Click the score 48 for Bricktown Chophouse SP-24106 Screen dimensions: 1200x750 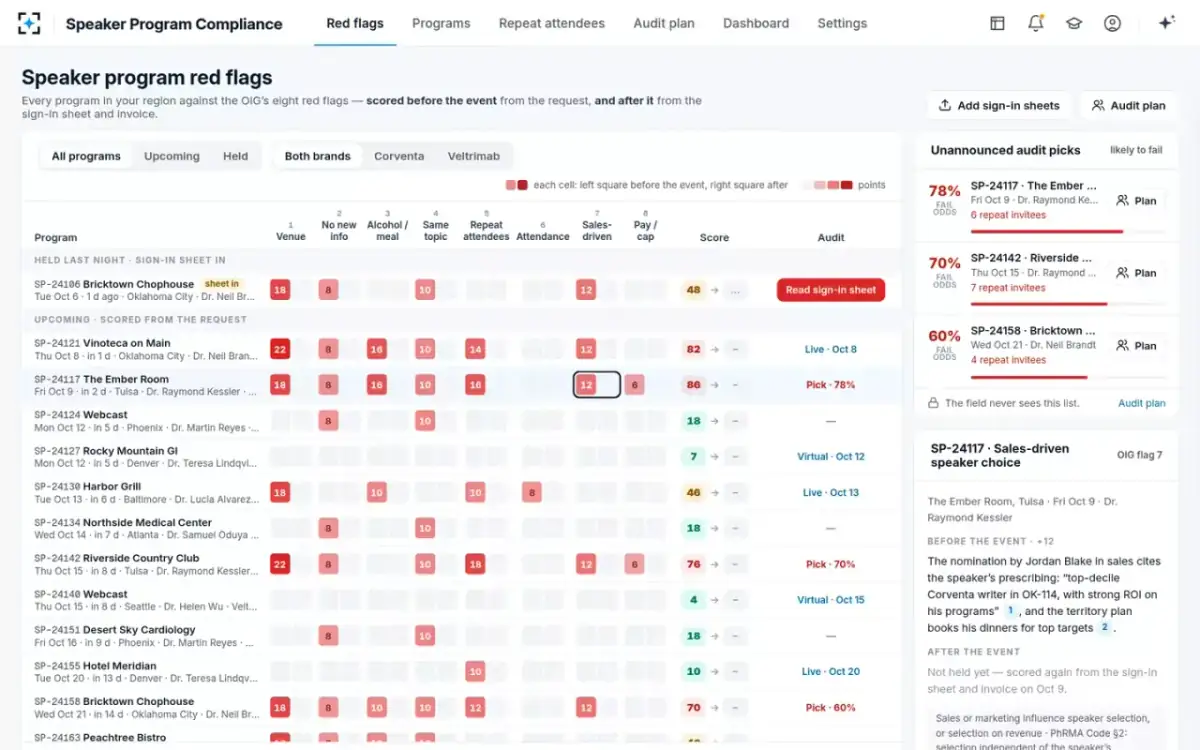693,290
